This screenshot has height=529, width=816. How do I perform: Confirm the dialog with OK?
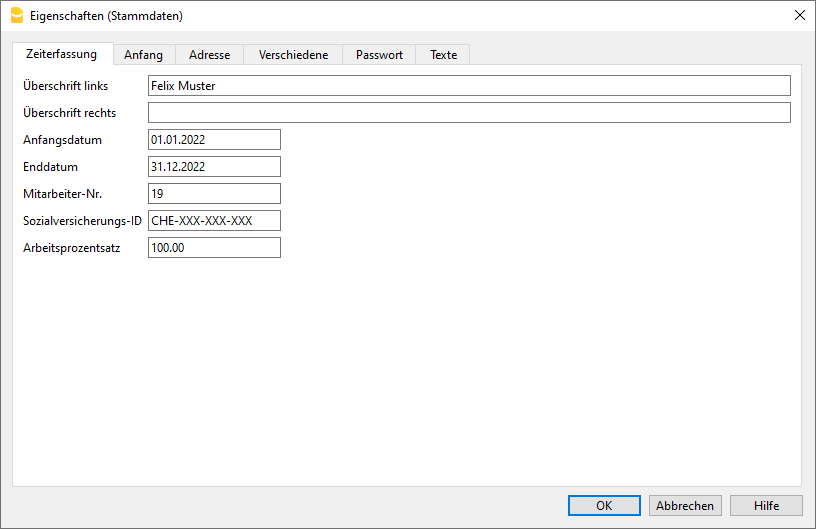(604, 506)
